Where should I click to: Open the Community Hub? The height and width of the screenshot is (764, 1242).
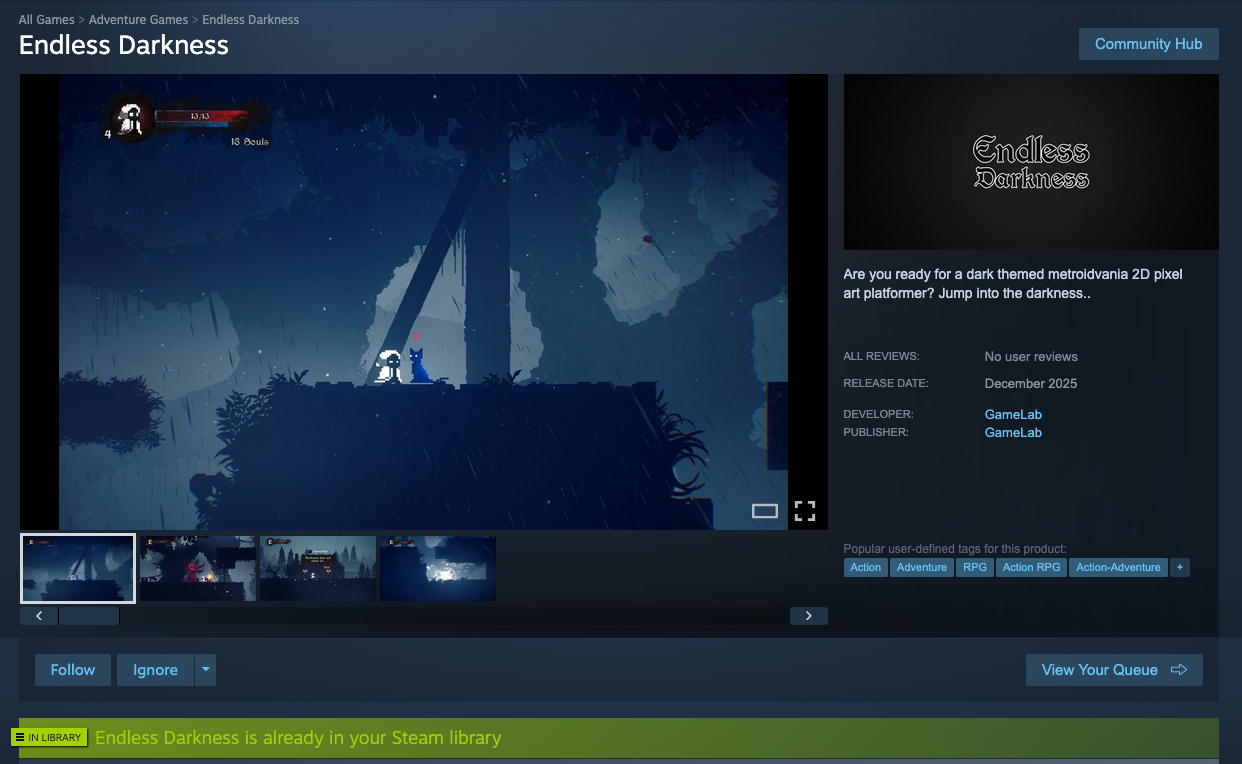1148,44
